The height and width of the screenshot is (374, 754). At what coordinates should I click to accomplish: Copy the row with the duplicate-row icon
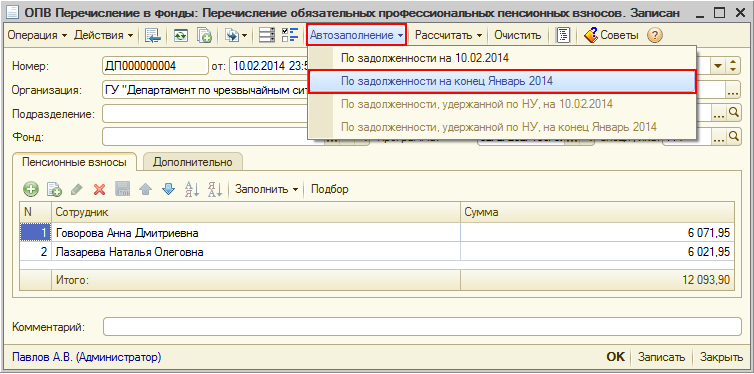(x=54, y=189)
